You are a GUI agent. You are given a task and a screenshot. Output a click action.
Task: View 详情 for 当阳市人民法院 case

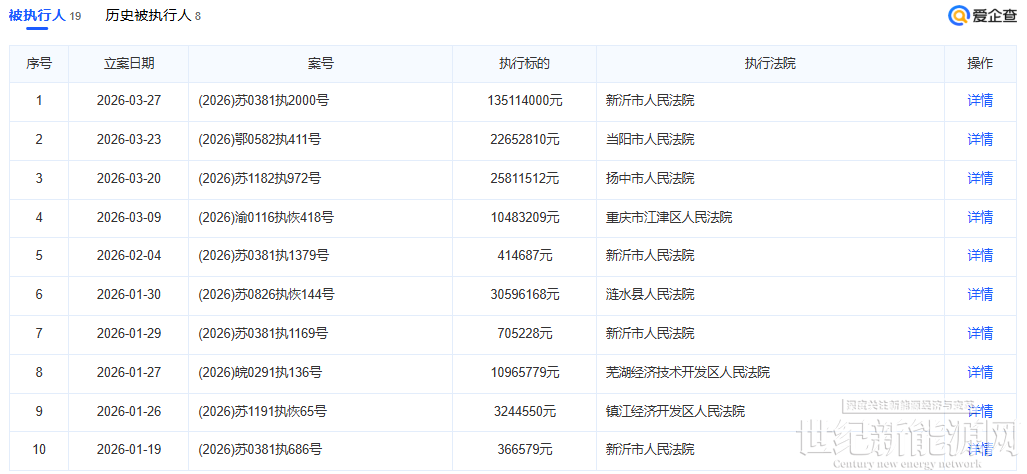(x=979, y=140)
